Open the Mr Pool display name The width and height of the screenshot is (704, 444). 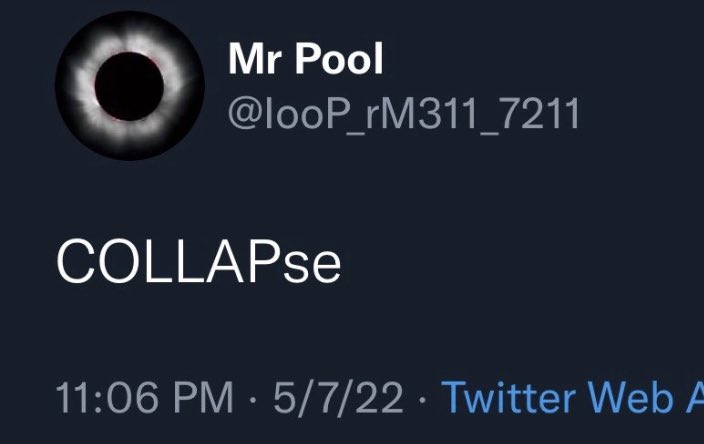pos(305,58)
